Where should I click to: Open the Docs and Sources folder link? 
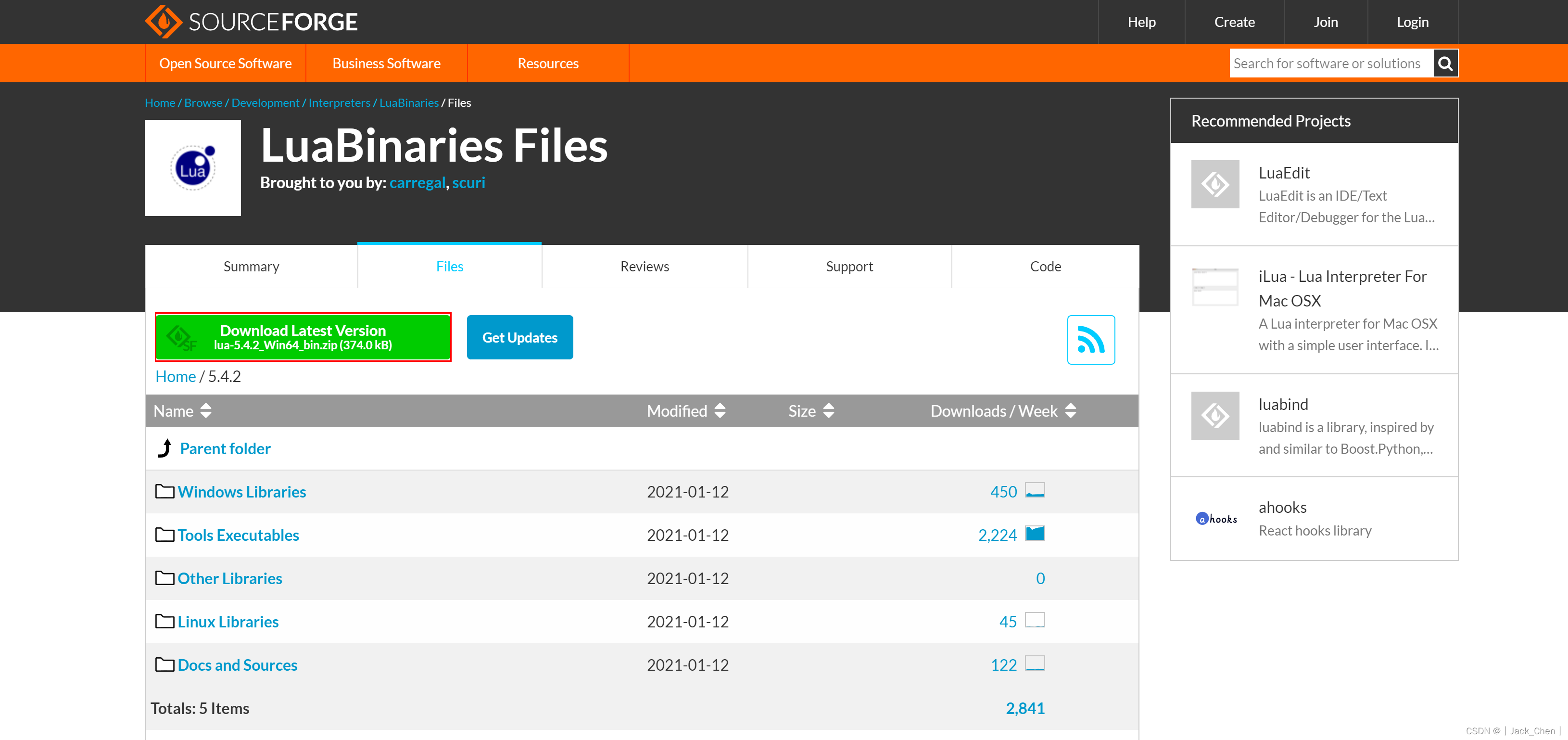[x=238, y=664]
